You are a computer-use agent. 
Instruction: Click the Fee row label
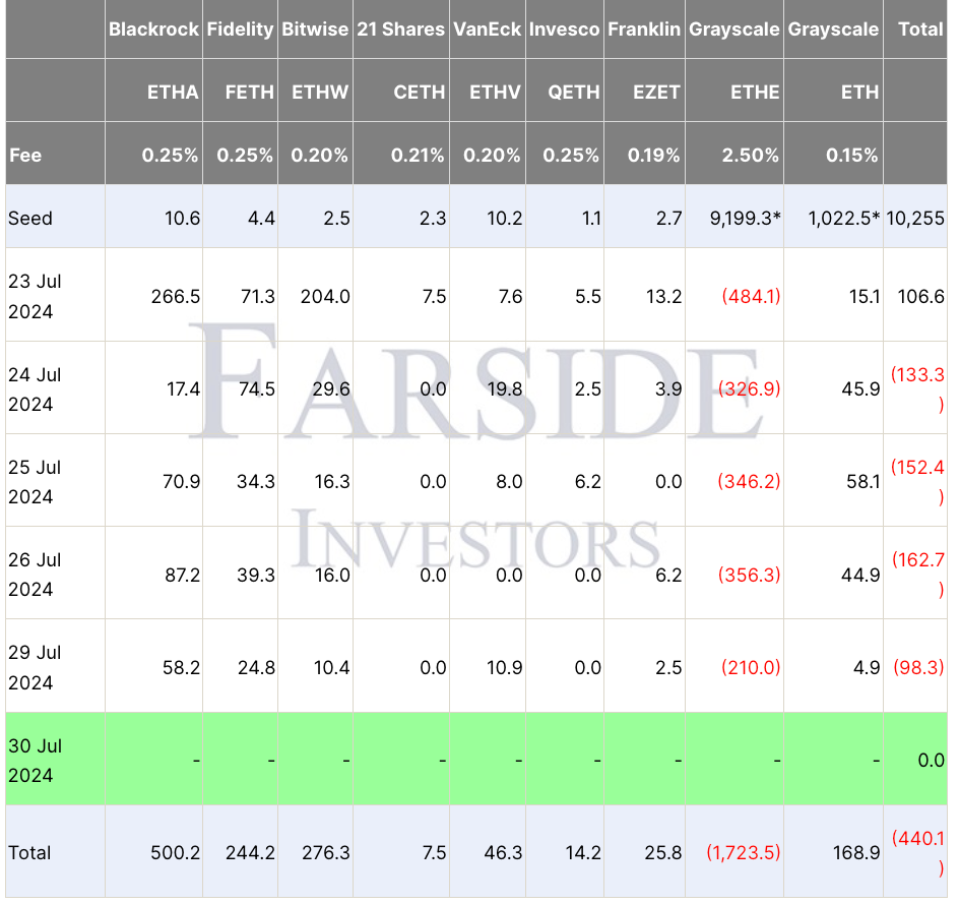(26, 155)
